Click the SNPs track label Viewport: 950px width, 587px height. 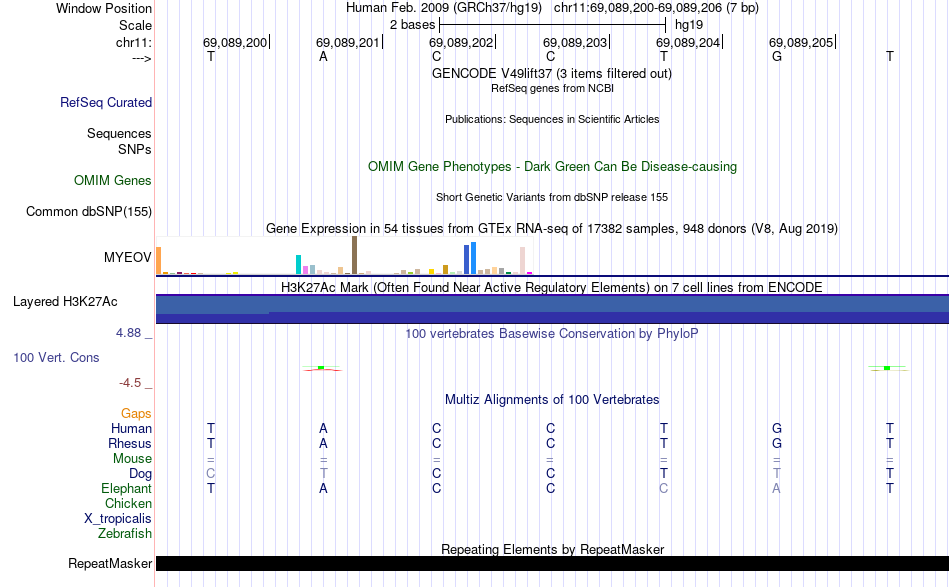pyautogui.click(x=135, y=149)
